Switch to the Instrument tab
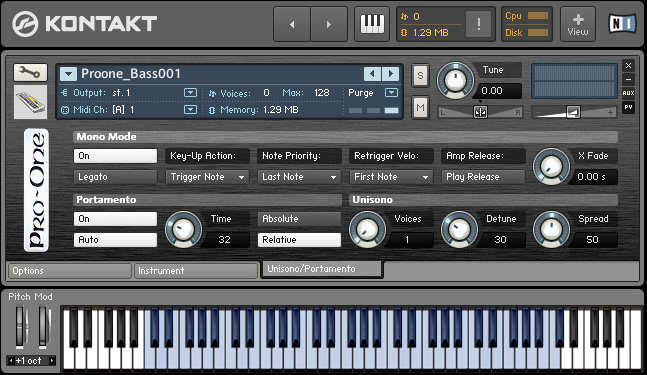647x375 pixels. click(196, 271)
